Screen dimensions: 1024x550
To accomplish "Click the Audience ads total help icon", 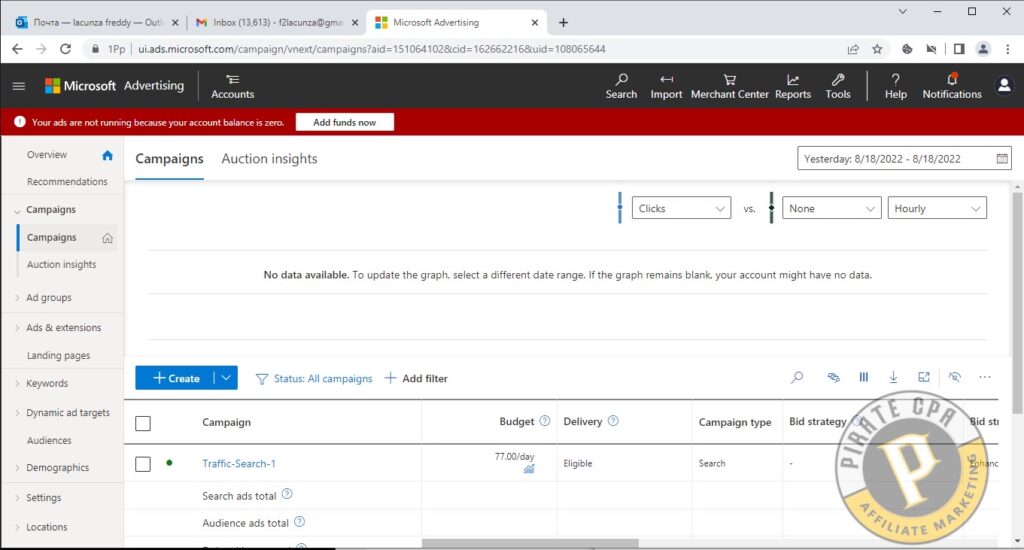I will click(299, 522).
